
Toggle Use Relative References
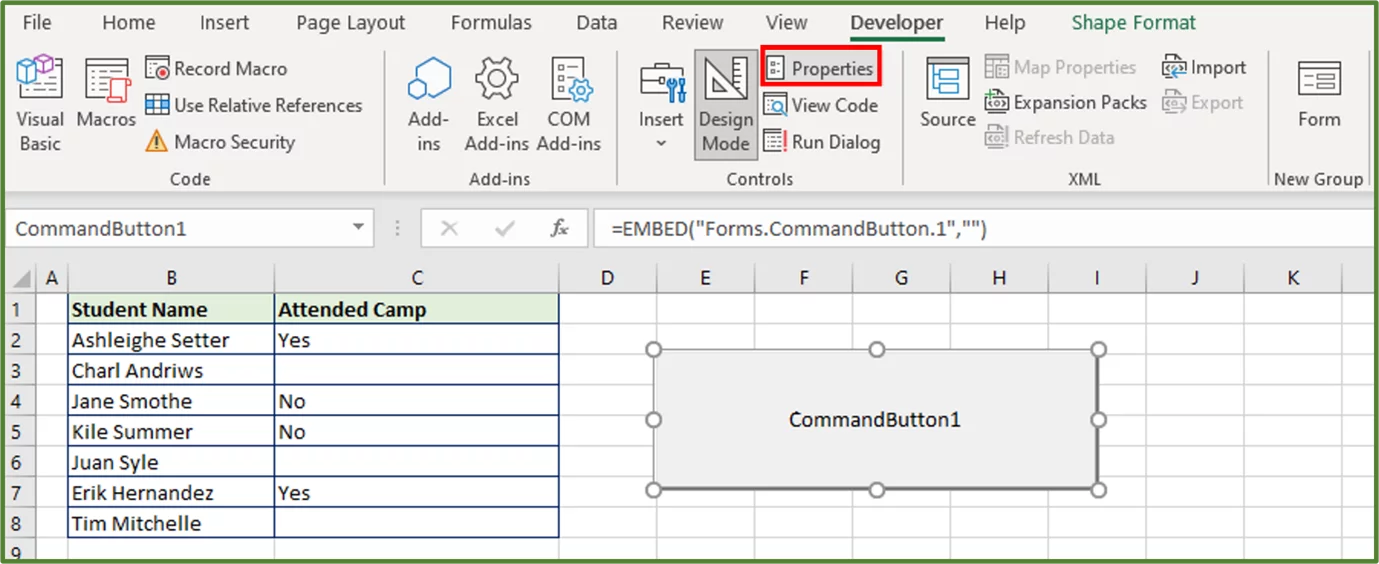[x=254, y=105]
